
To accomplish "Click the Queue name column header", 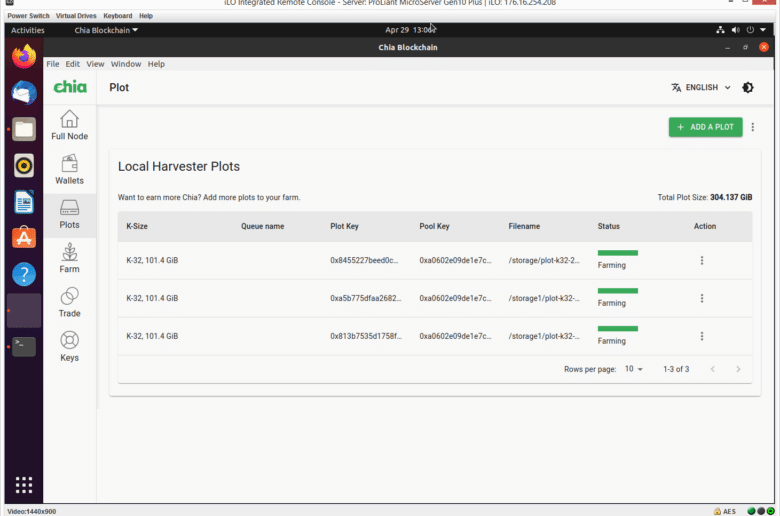I will tap(263, 226).
